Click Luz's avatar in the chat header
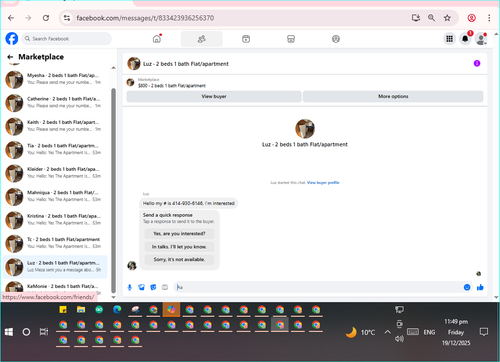The height and width of the screenshot is (362, 500). 134,64
